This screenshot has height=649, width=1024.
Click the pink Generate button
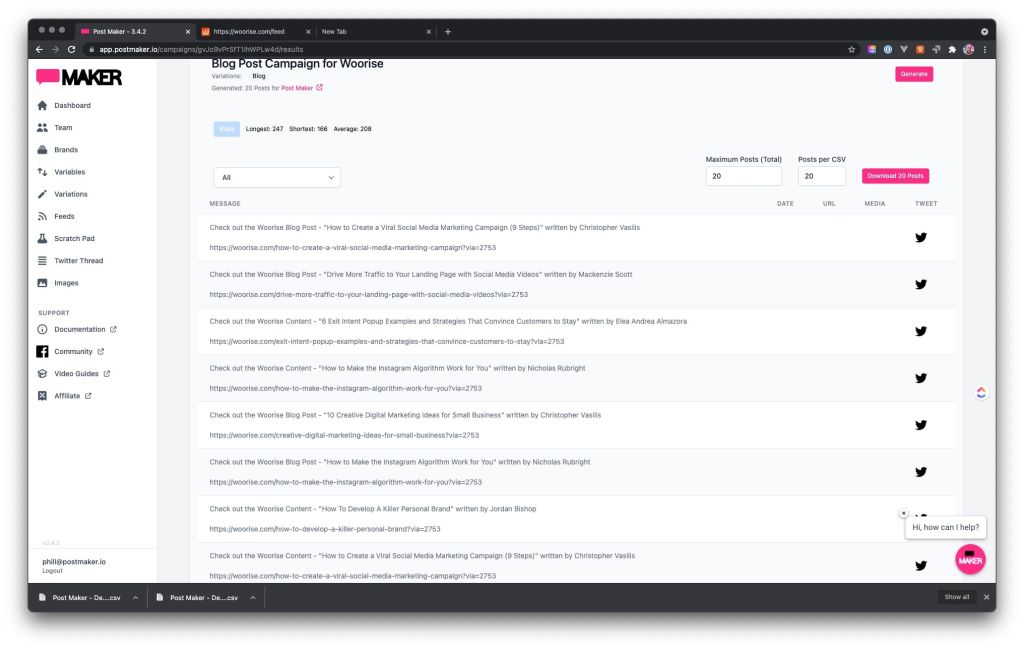tap(914, 74)
